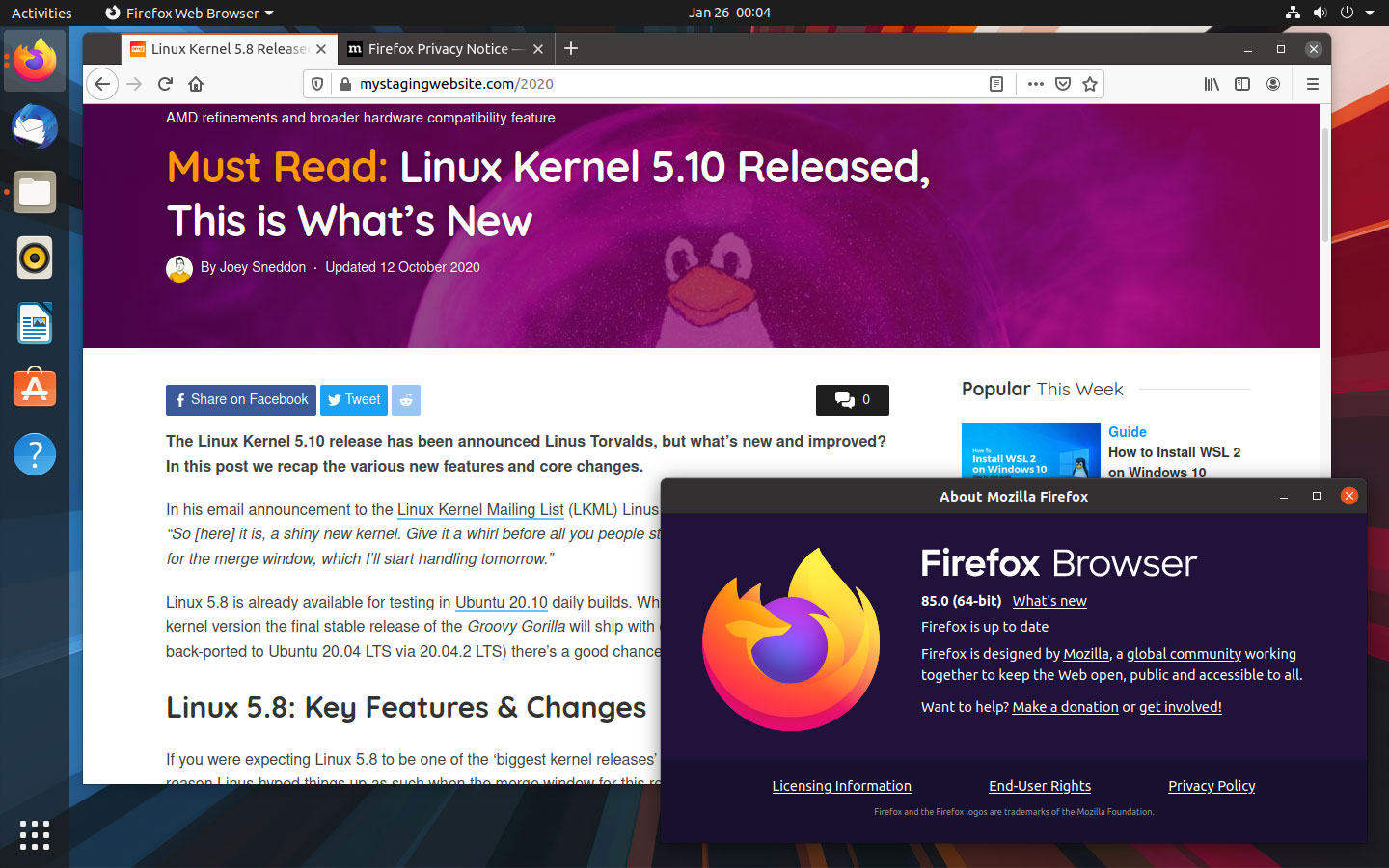Open the global community link

(1185, 654)
